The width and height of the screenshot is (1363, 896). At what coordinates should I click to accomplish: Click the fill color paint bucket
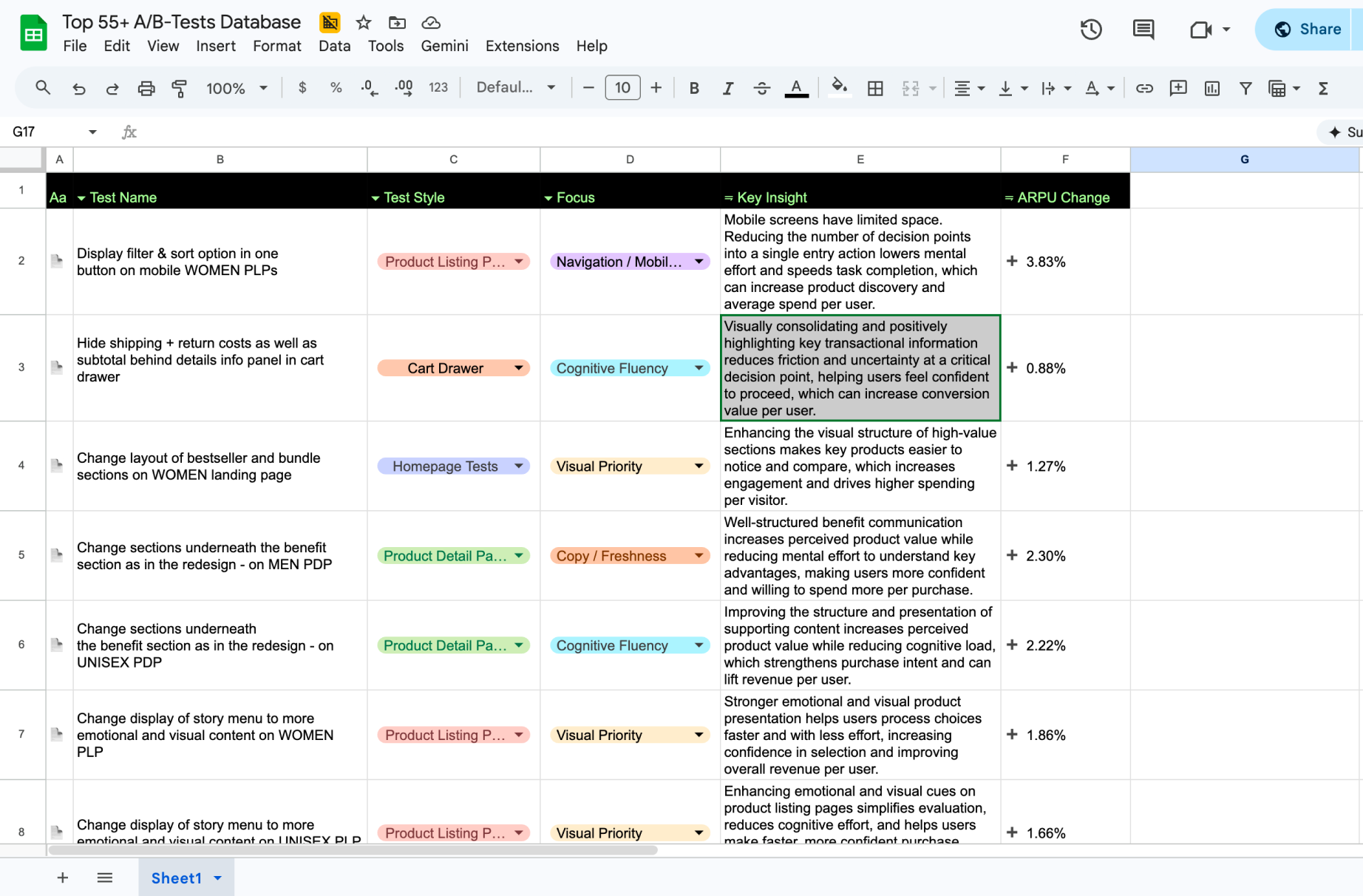click(838, 87)
